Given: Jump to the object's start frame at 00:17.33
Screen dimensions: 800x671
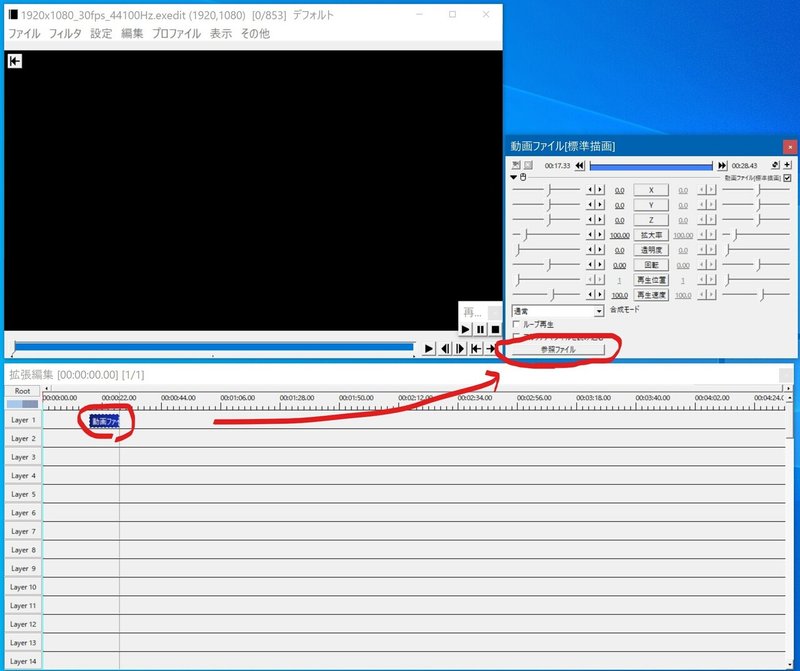Looking at the screenshot, I should coord(580,165).
